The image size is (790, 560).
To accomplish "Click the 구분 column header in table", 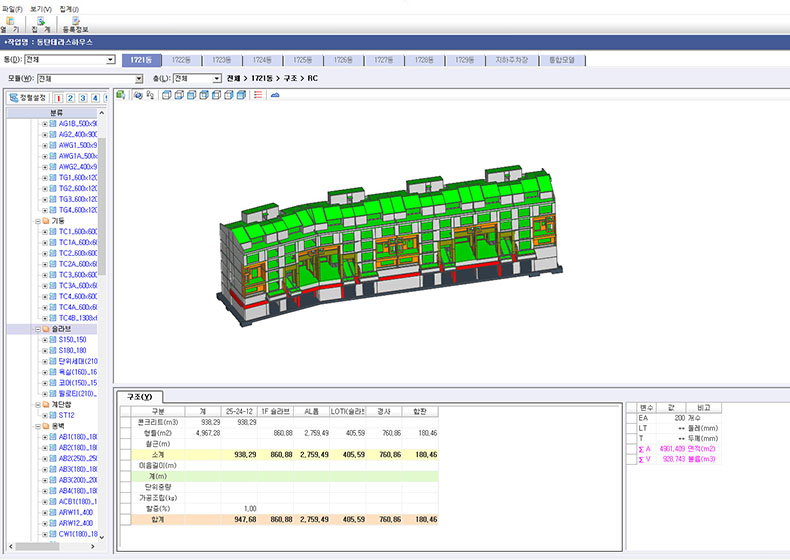I will pos(158,411).
